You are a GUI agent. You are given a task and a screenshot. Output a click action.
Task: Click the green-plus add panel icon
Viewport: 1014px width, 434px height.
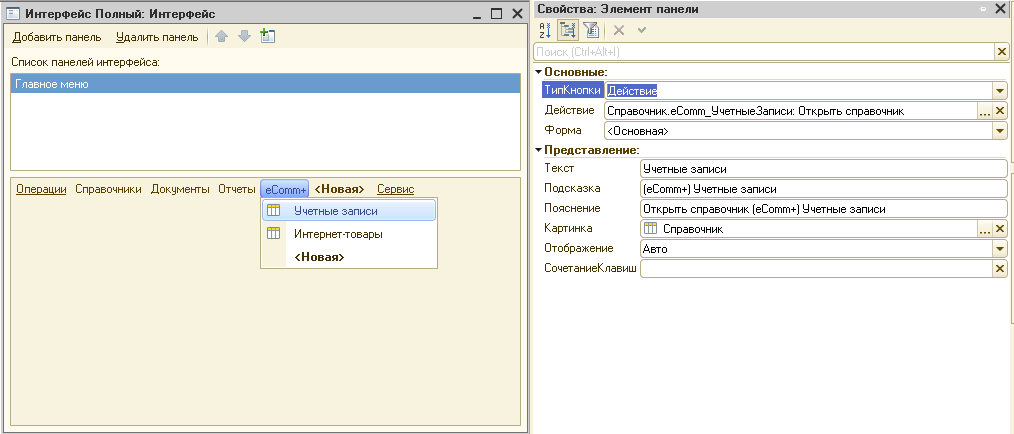267,37
